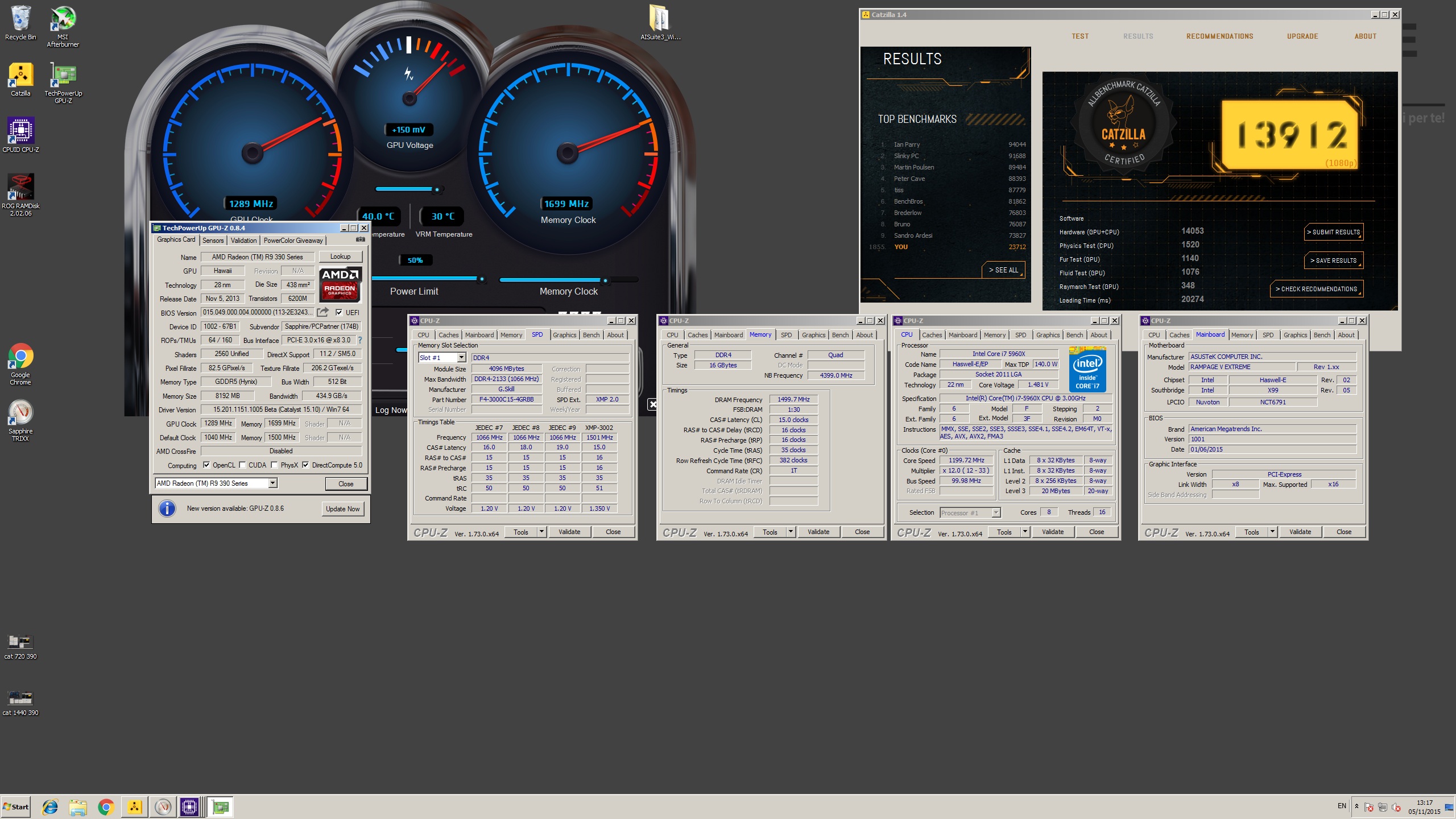Screen dimensions: 1456x819
Task: Open PowerColor Giveaway tab in GPU-Z
Action: 293,241
